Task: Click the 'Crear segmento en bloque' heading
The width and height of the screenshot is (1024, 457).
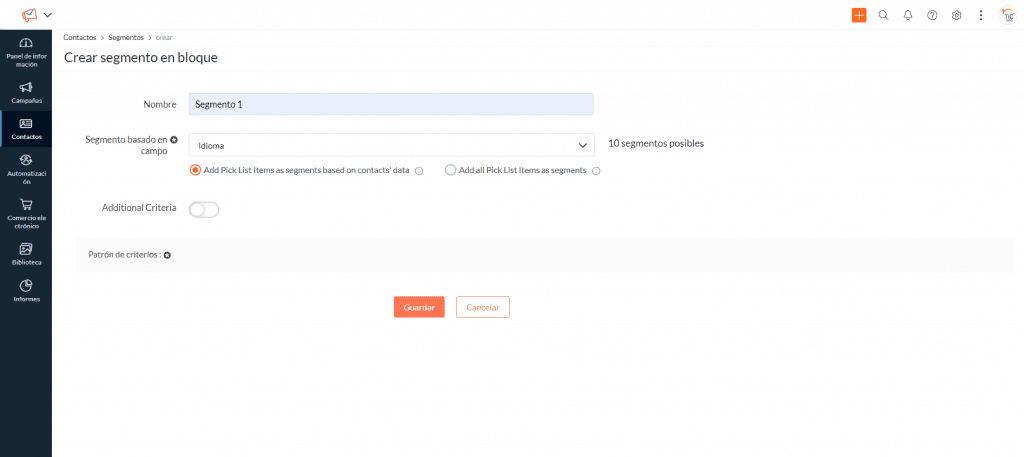Action: [140, 57]
